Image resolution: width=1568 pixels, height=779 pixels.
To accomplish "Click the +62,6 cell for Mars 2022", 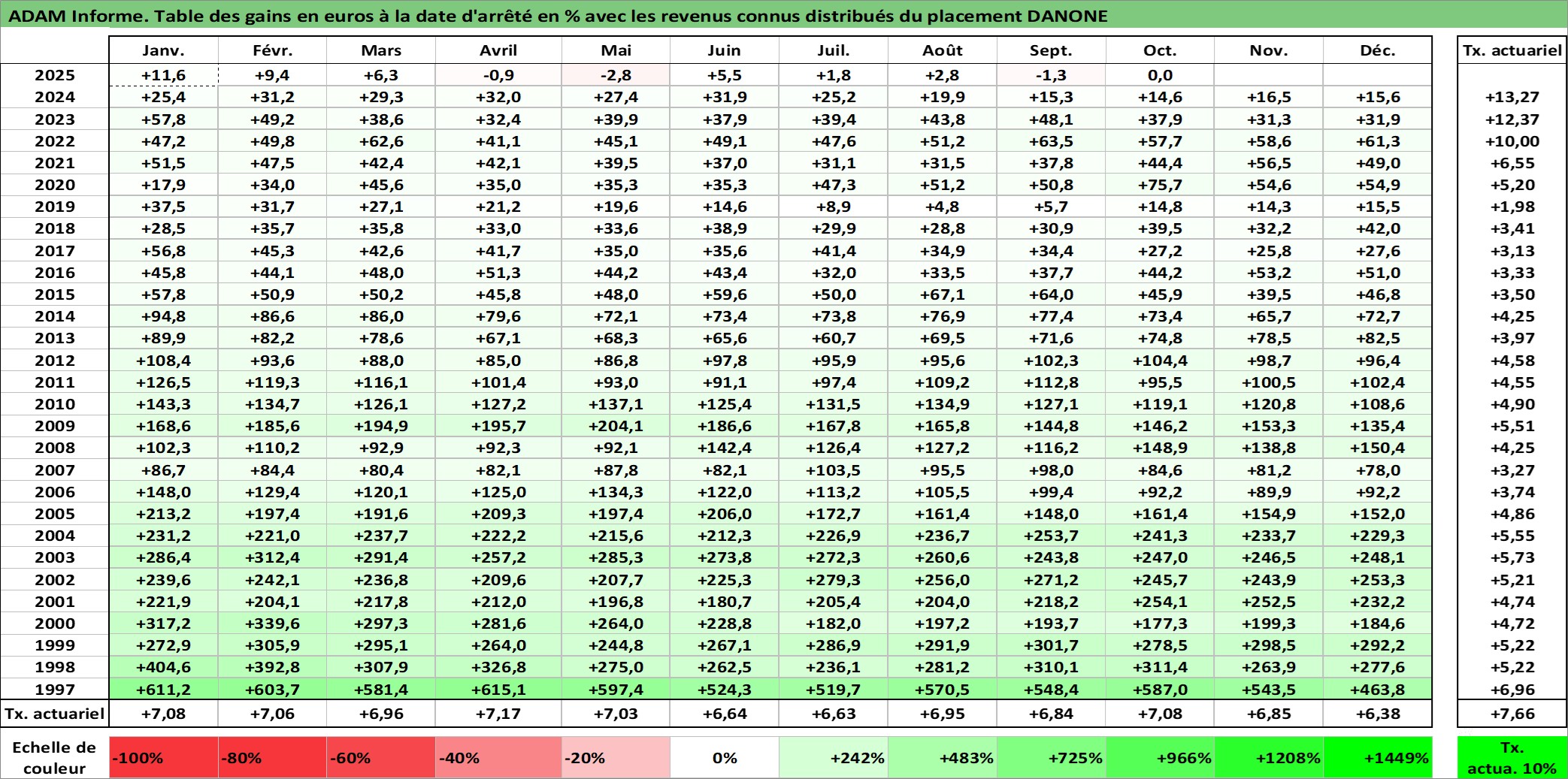I will (381, 141).
